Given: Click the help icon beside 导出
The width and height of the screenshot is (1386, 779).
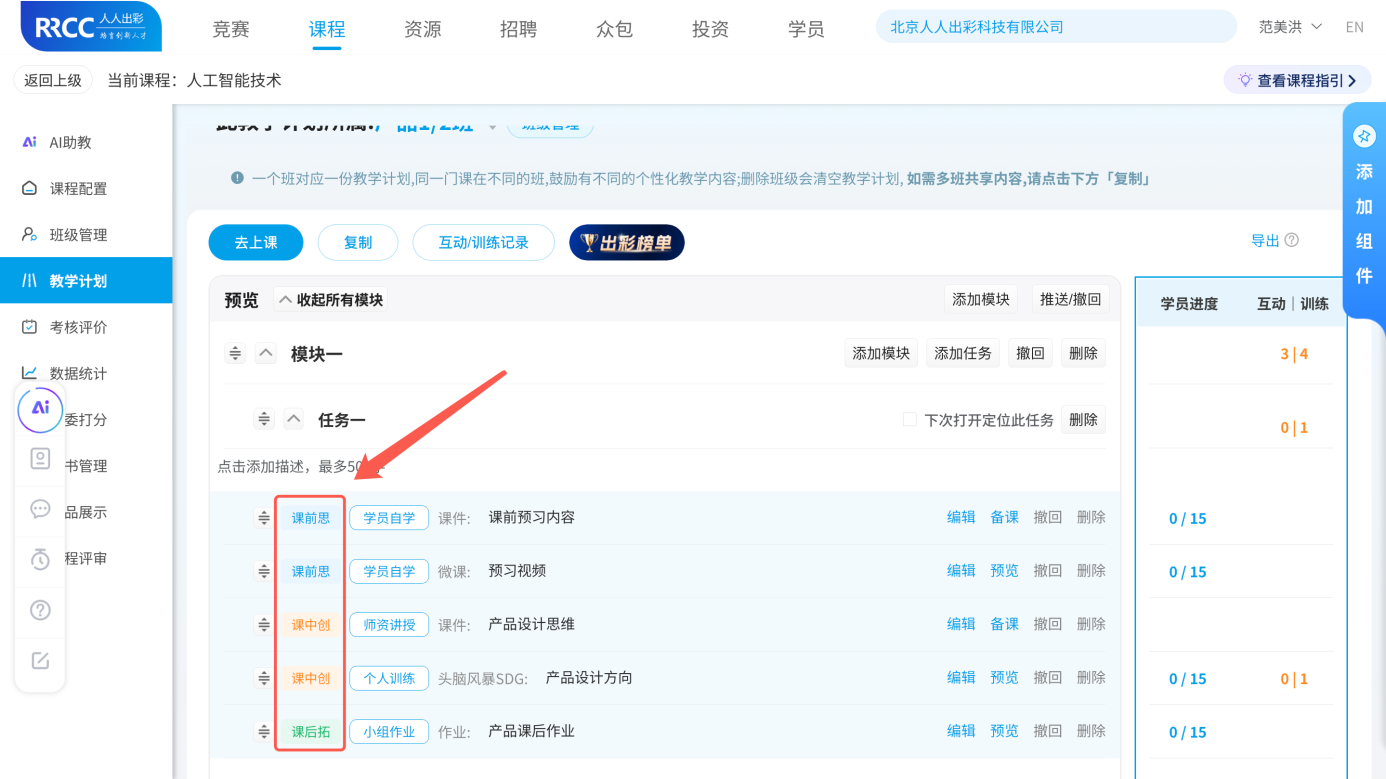Looking at the screenshot, I should pyautogui.click(x=1292, y=240).
